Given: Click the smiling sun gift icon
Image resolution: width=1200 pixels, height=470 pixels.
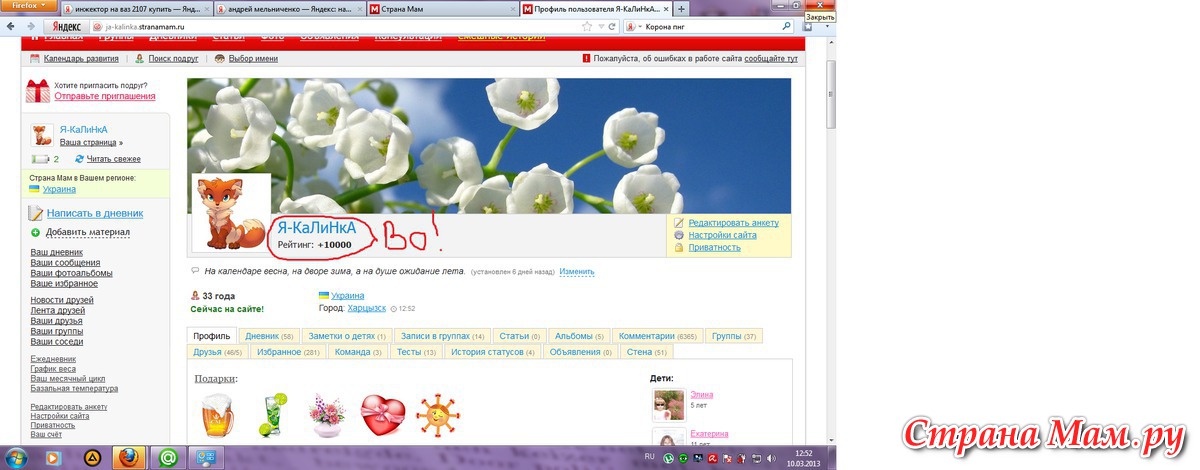Looking at the screenshot, I should 437,415.
